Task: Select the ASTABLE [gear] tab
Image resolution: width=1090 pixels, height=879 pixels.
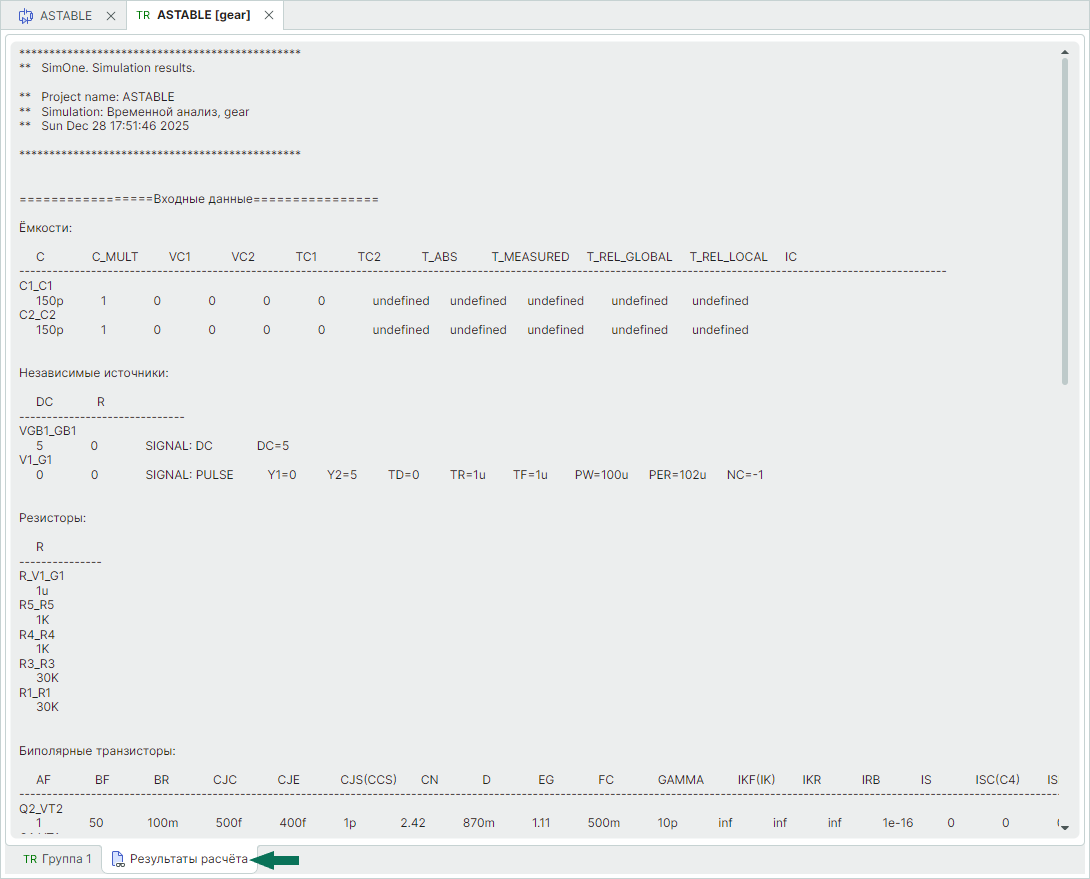Action: coord(204,15)
